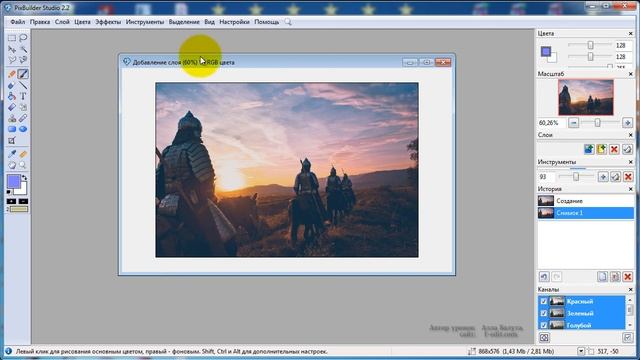
Task: Open the Помощь menu
Action: click(267, 22)
